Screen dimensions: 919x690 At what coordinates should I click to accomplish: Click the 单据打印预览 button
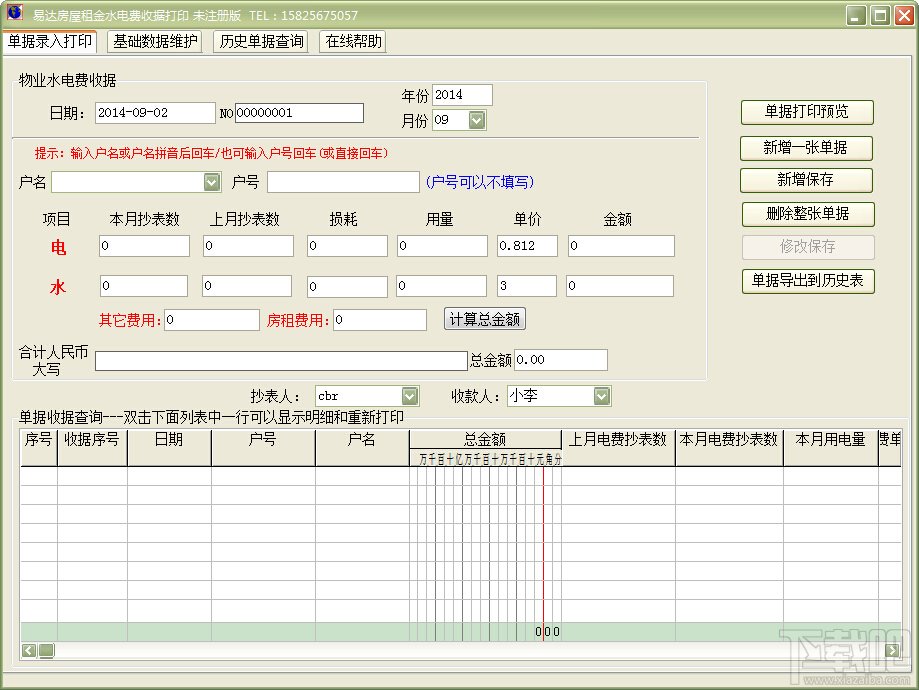coord(807,112)
